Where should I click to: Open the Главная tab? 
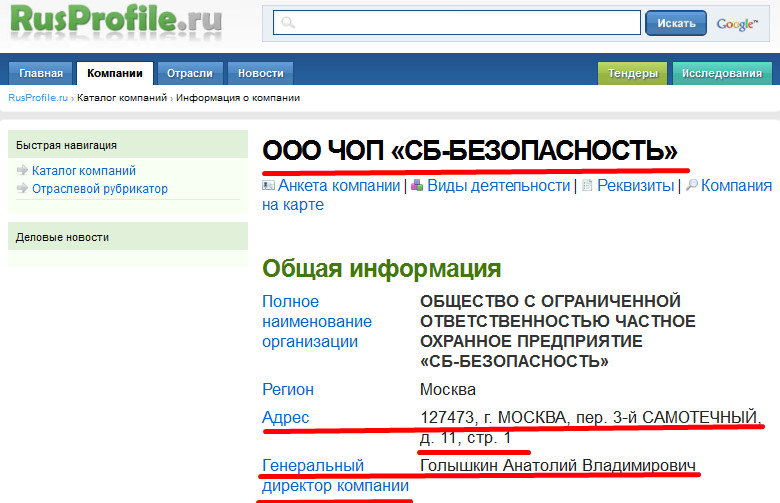pos(41,73)
